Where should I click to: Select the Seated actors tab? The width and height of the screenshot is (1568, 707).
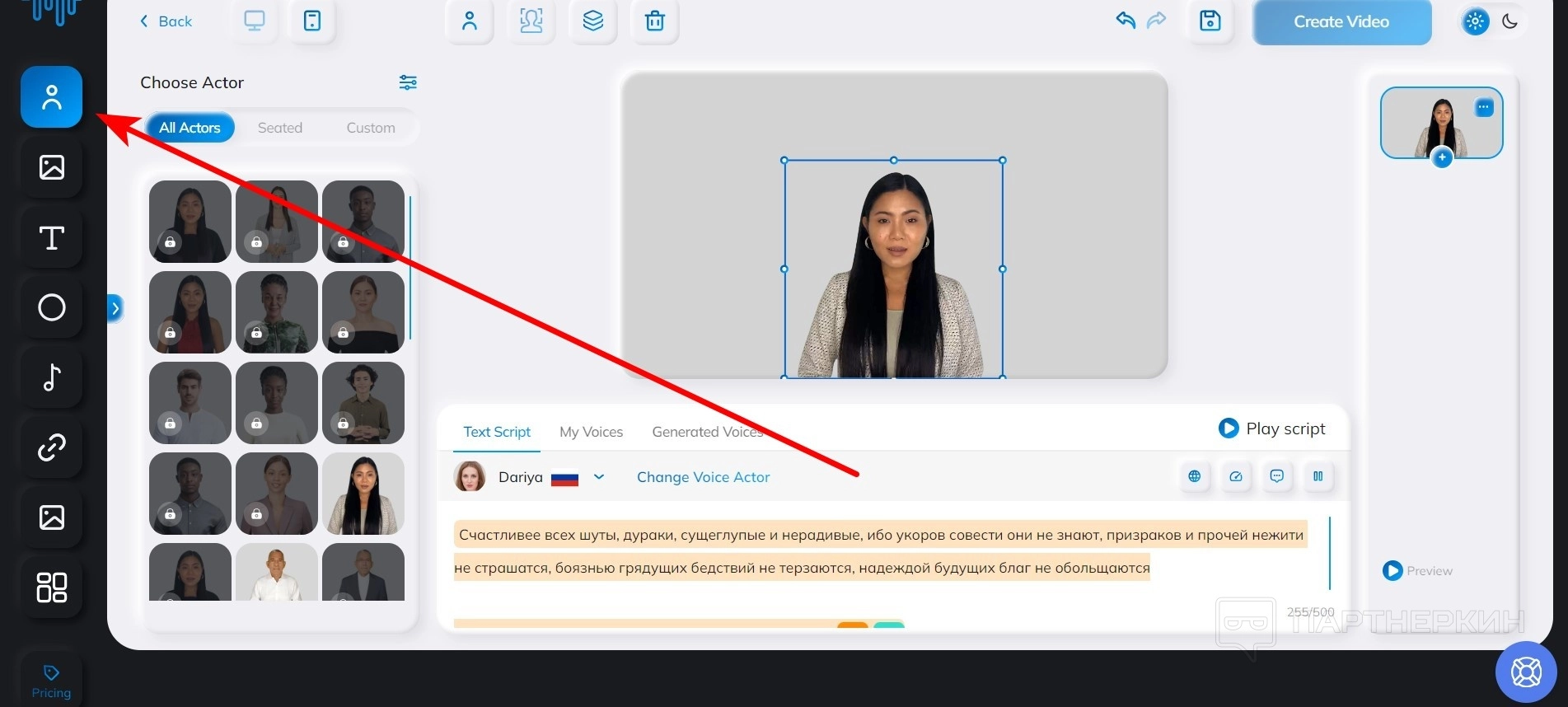(280, 128)
